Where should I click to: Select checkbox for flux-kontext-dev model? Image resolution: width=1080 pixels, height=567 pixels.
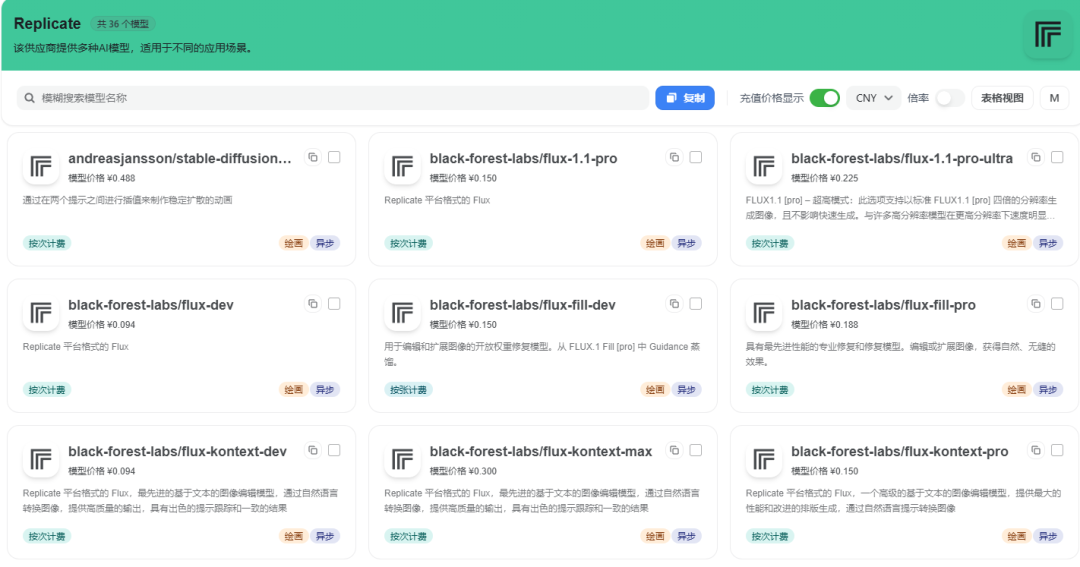pos(334,451)
